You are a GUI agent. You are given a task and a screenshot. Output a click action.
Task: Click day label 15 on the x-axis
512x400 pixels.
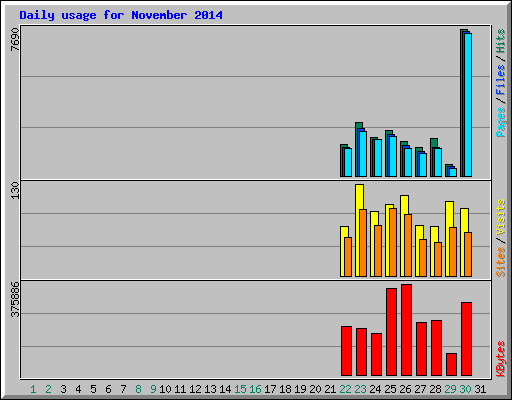coord(240,389)
